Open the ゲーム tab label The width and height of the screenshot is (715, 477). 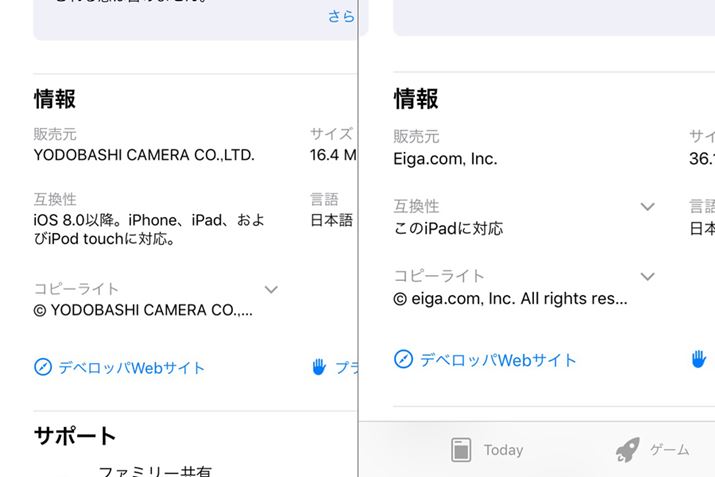[x=670, y=450]
